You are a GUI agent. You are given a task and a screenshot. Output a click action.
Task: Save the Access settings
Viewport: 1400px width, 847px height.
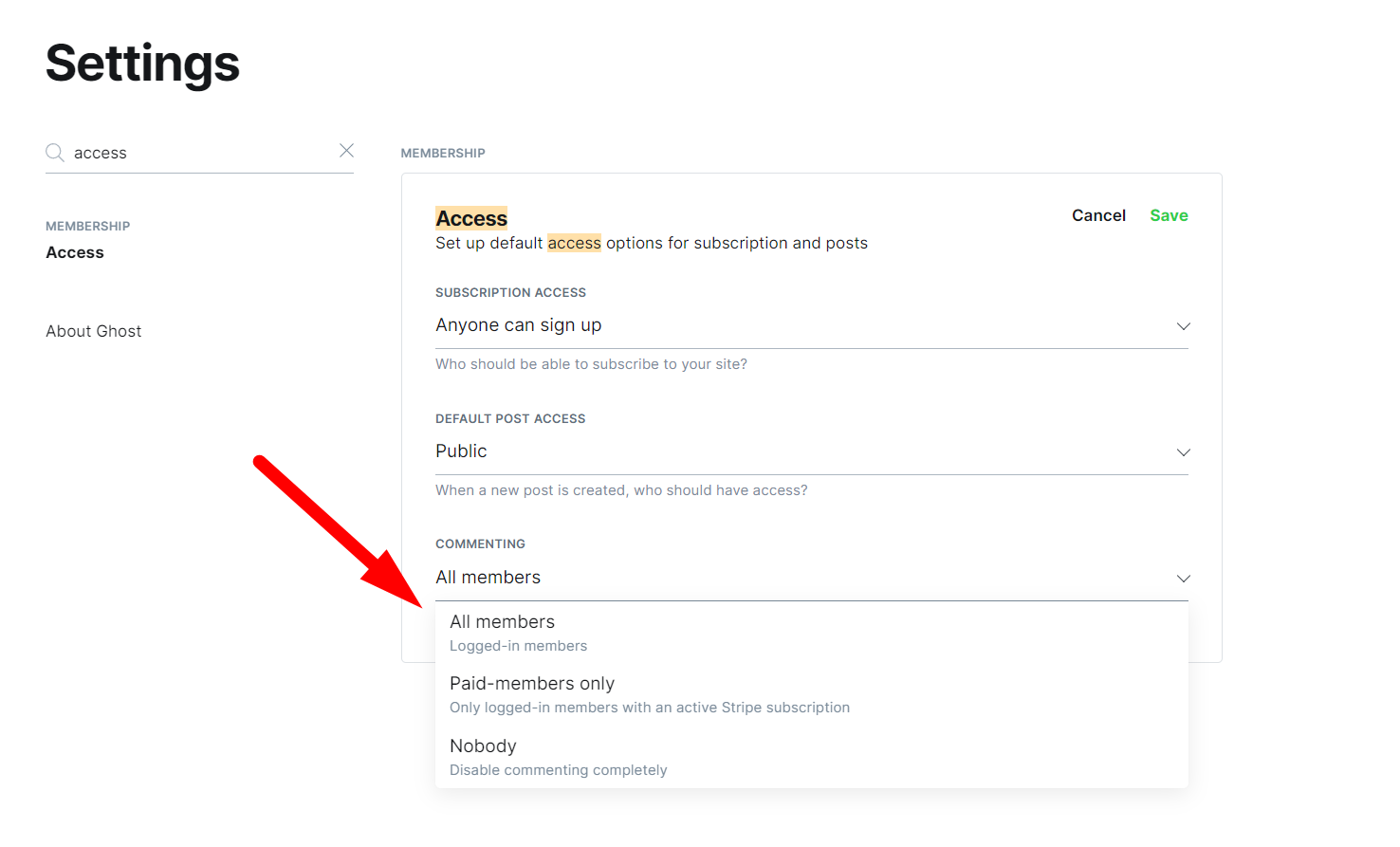click(1169, 215)
